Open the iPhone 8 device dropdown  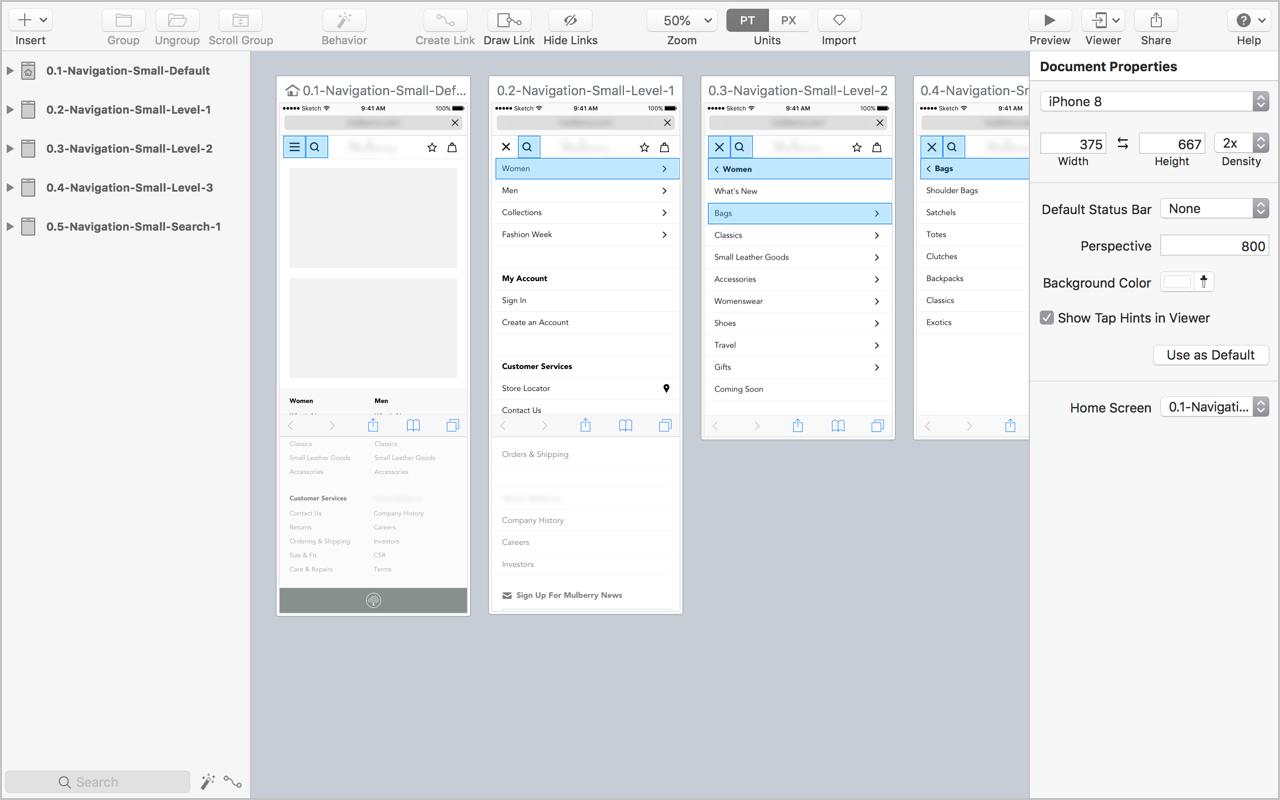1154,101
